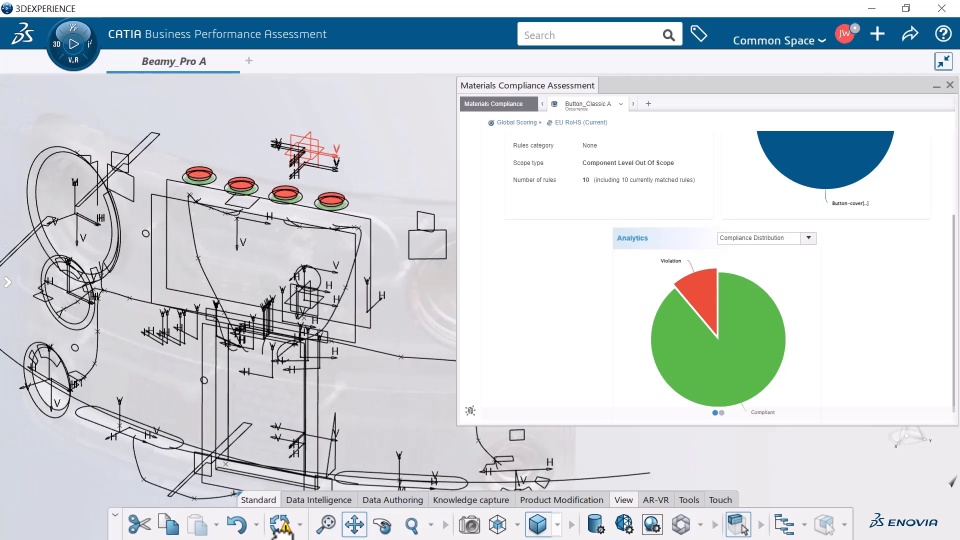Click the Fit All In zoom icon

point(326,525)
